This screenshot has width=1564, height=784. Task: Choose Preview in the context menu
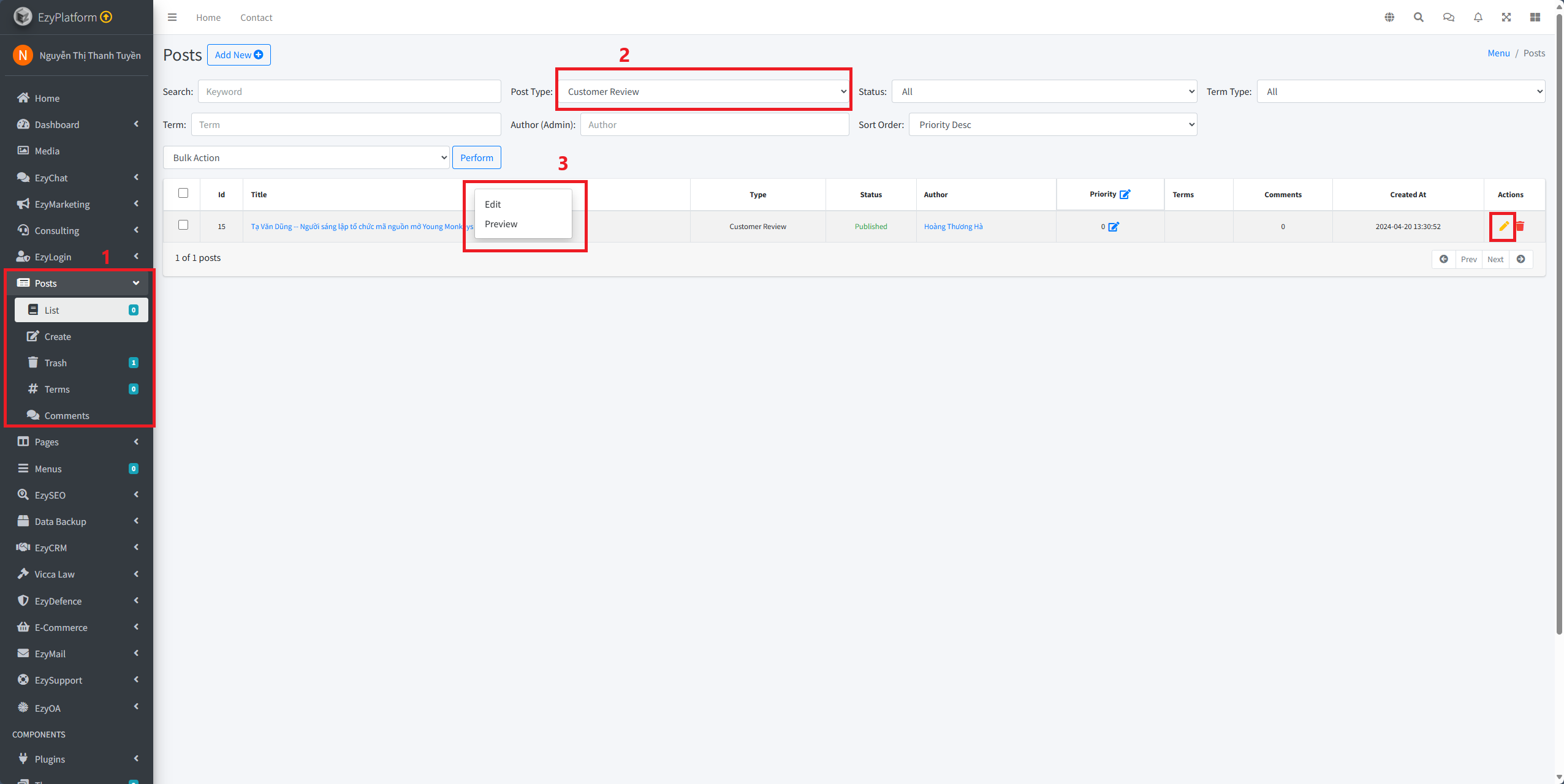(x=523, y=224)
